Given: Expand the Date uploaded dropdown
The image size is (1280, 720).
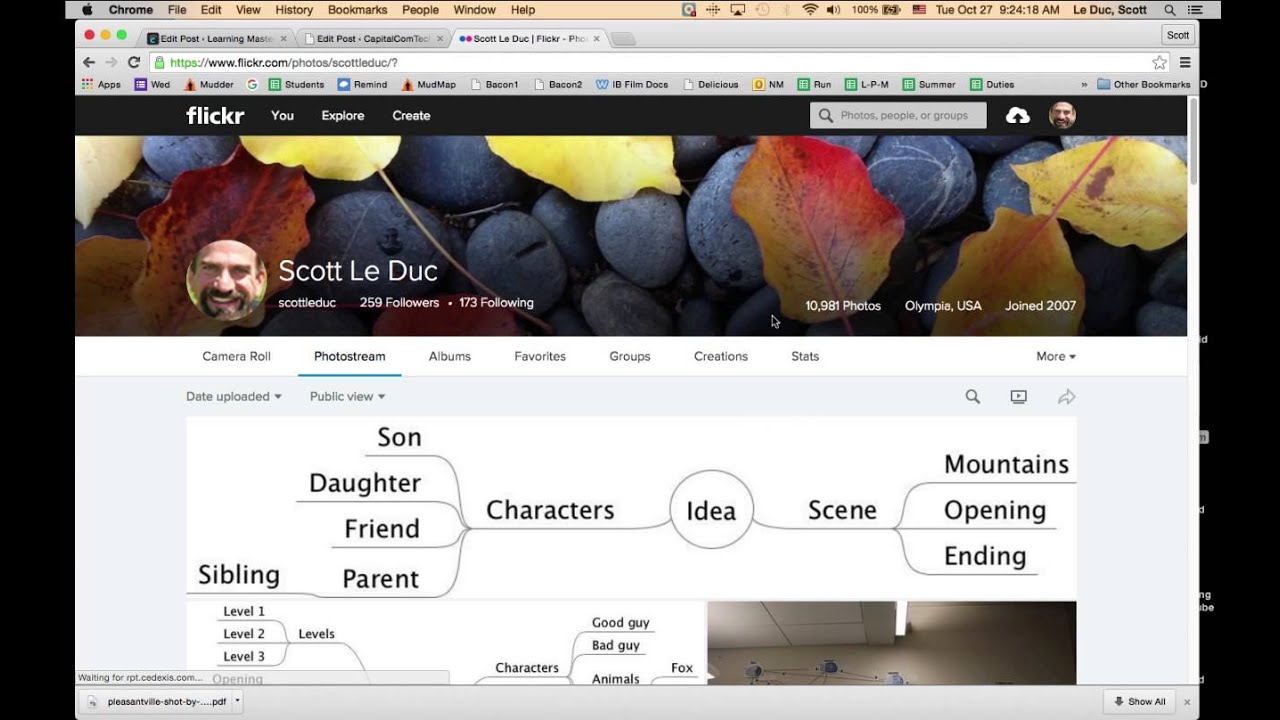Looking at the screenshot, I should tap(233, 397).
